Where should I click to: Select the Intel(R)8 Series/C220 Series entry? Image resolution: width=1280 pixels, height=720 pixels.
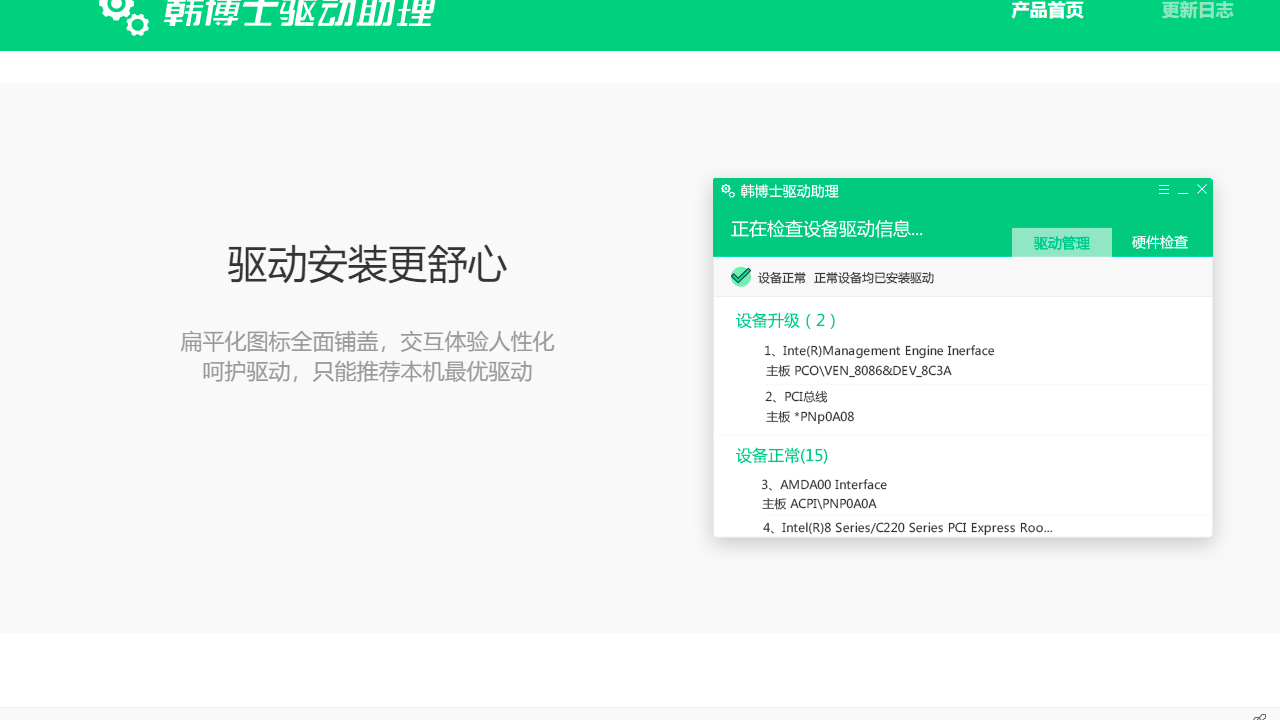[x=908, y=527]
